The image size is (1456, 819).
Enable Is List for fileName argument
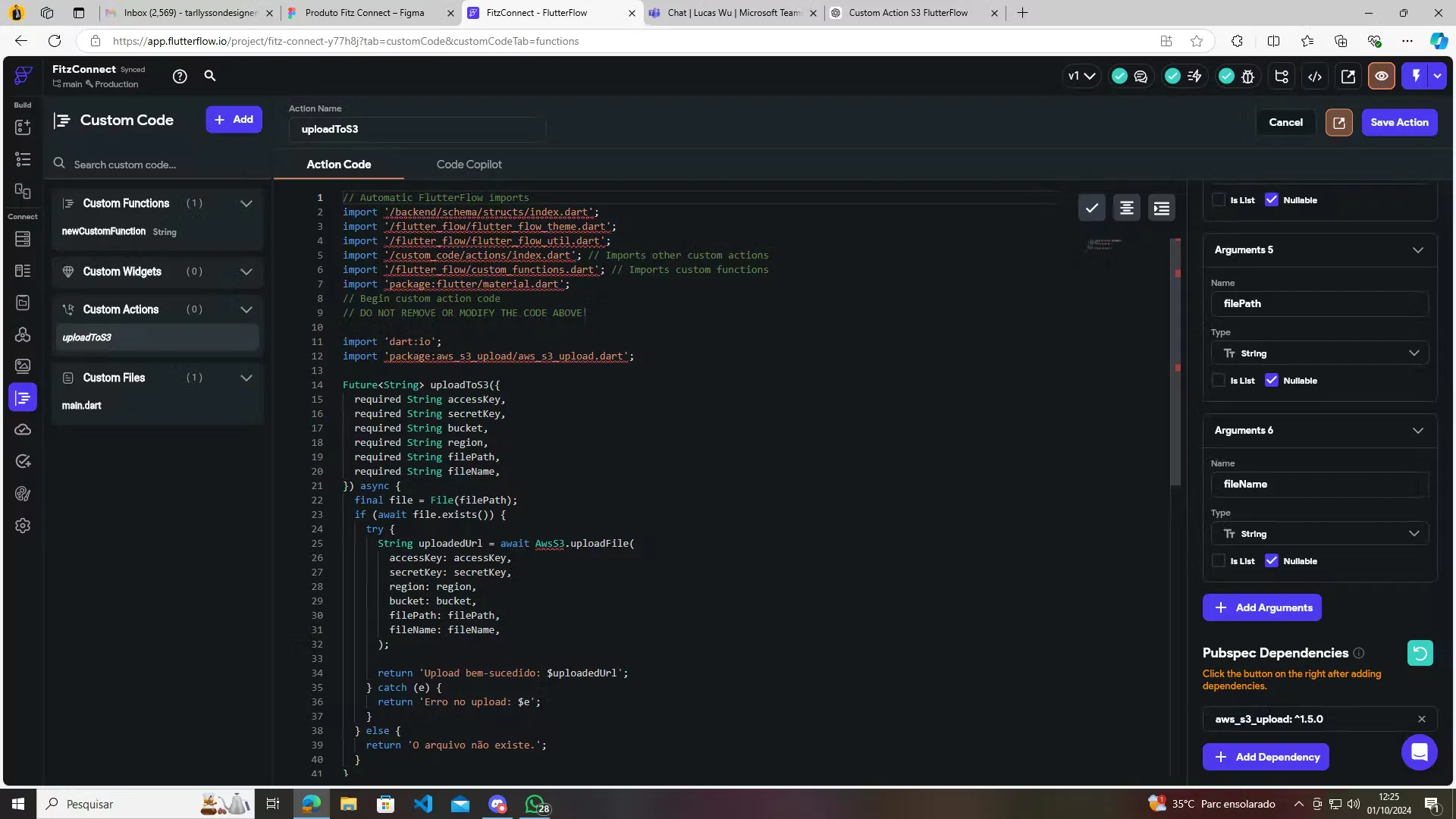tap(1219, 561)
